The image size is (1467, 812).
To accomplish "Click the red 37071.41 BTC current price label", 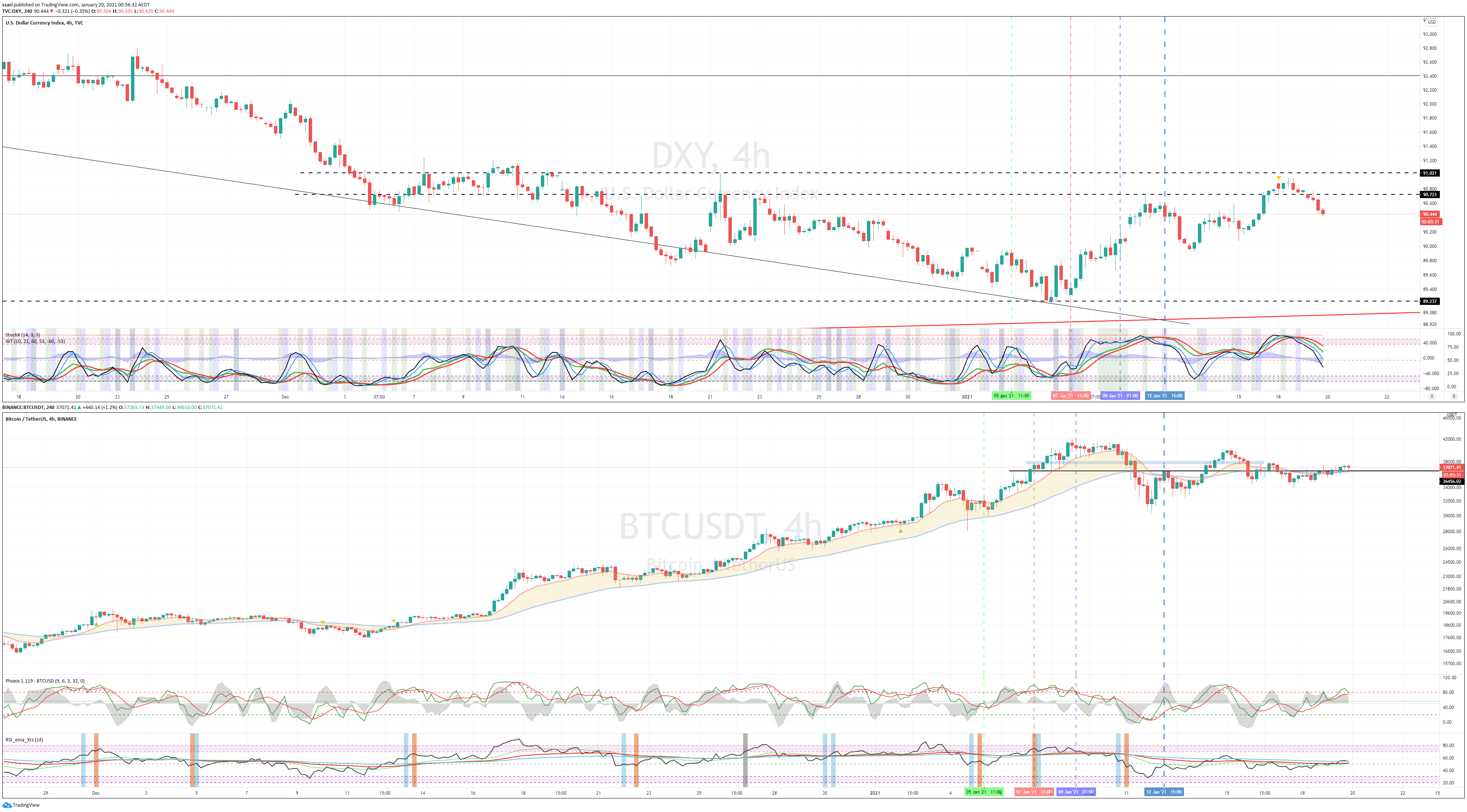I will click(x=1451, y=468).
